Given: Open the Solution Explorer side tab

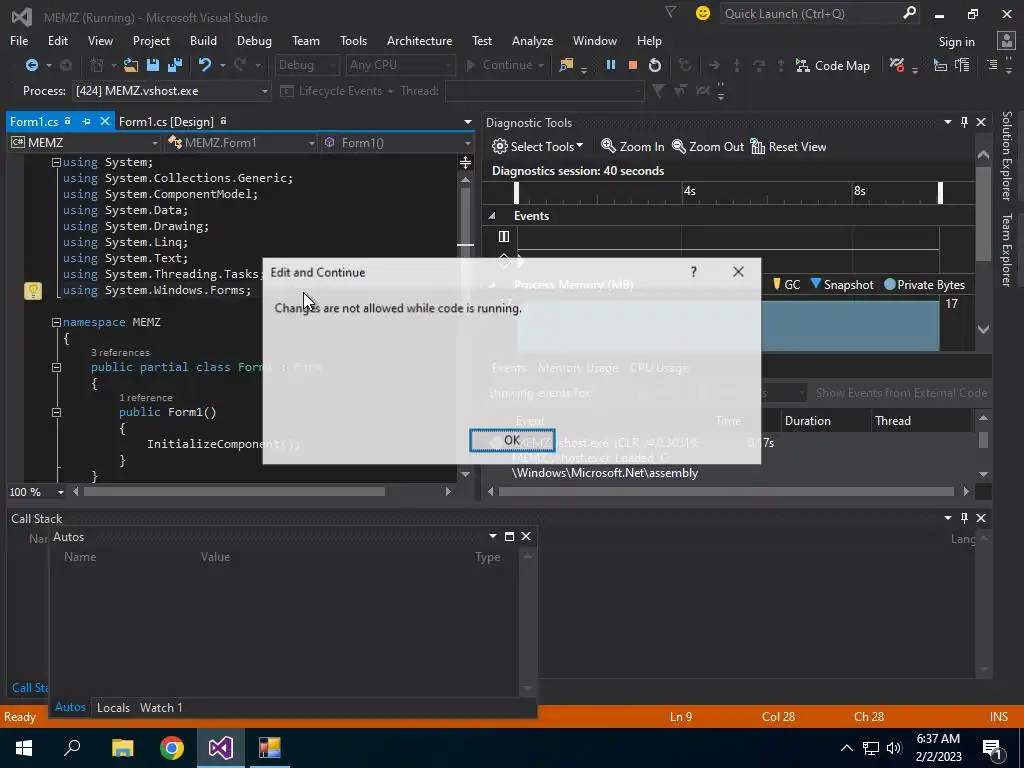Looking at the screenshot, I should click(x=1006, y=156).
